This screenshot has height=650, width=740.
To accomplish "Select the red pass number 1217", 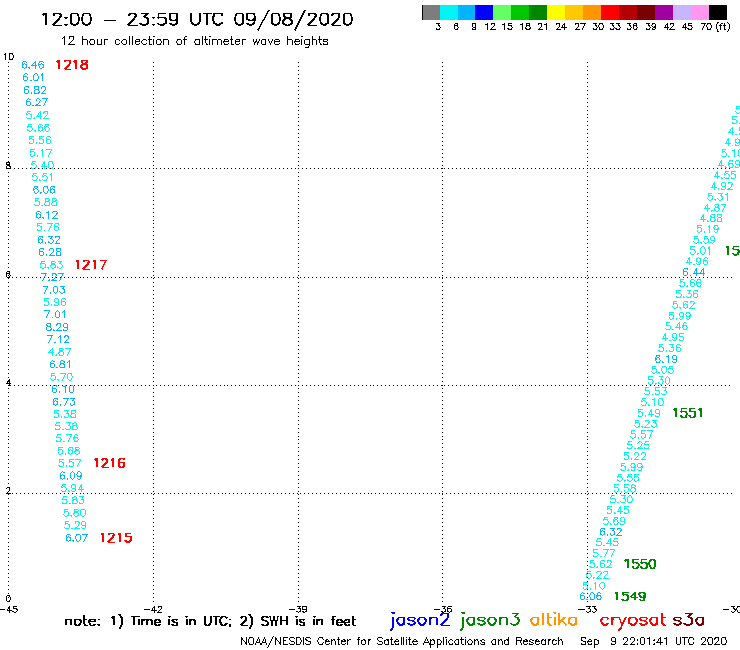I will click(x=91, y=265).
